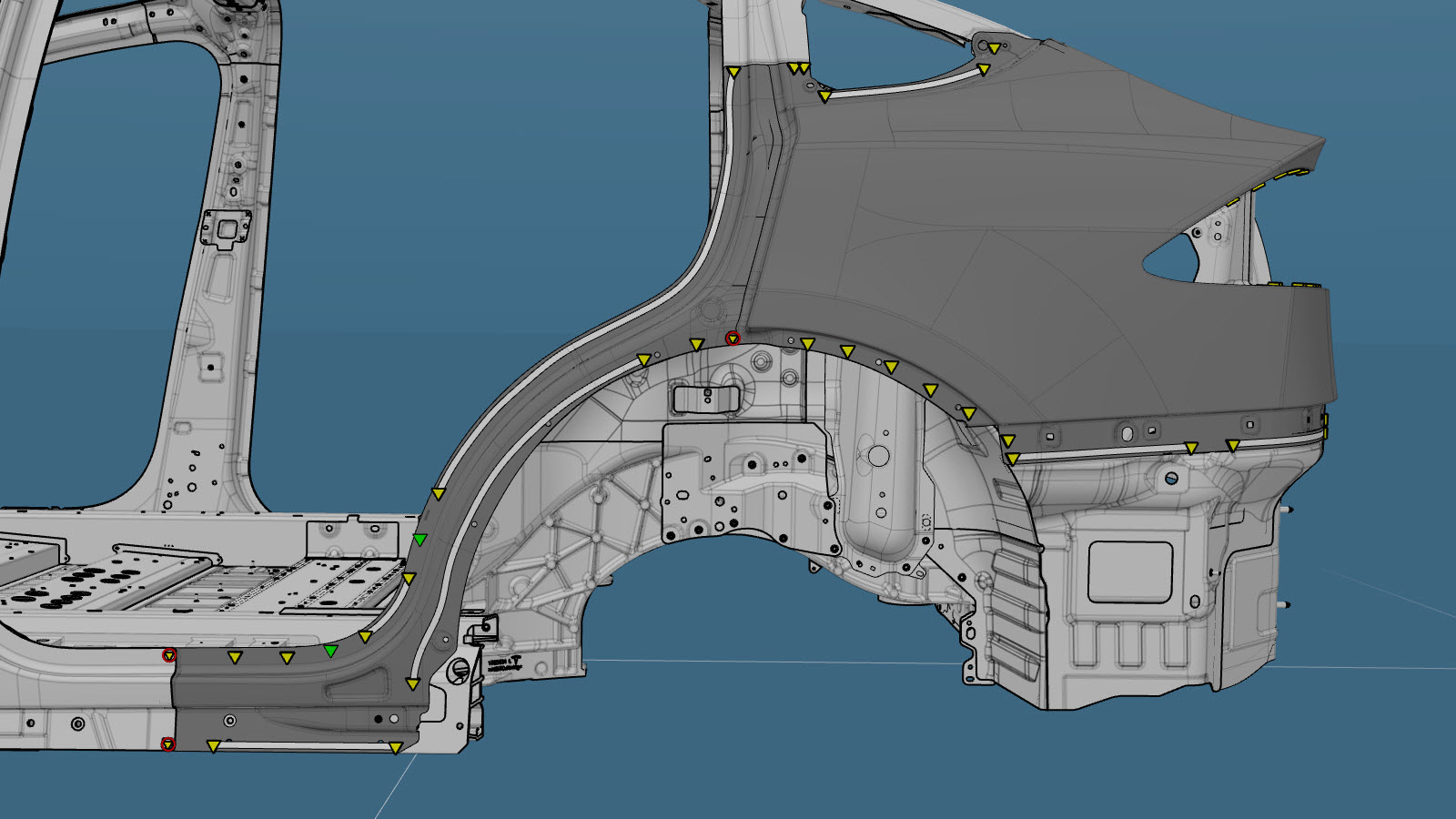Click the rounded rectangular recess on the rear lower panel

[x=1129, y=571]
